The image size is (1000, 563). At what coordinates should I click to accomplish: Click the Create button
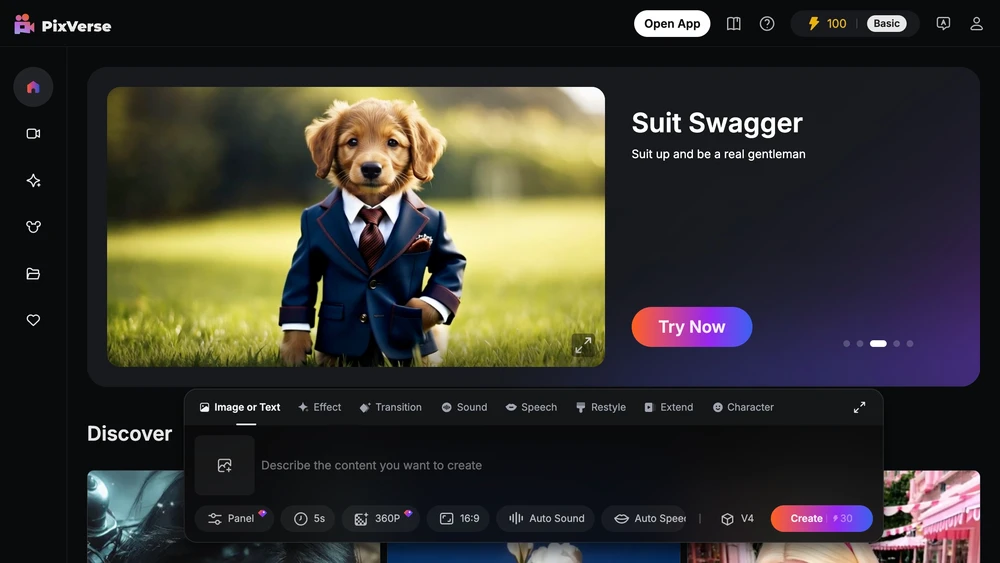tap(821, 518)
